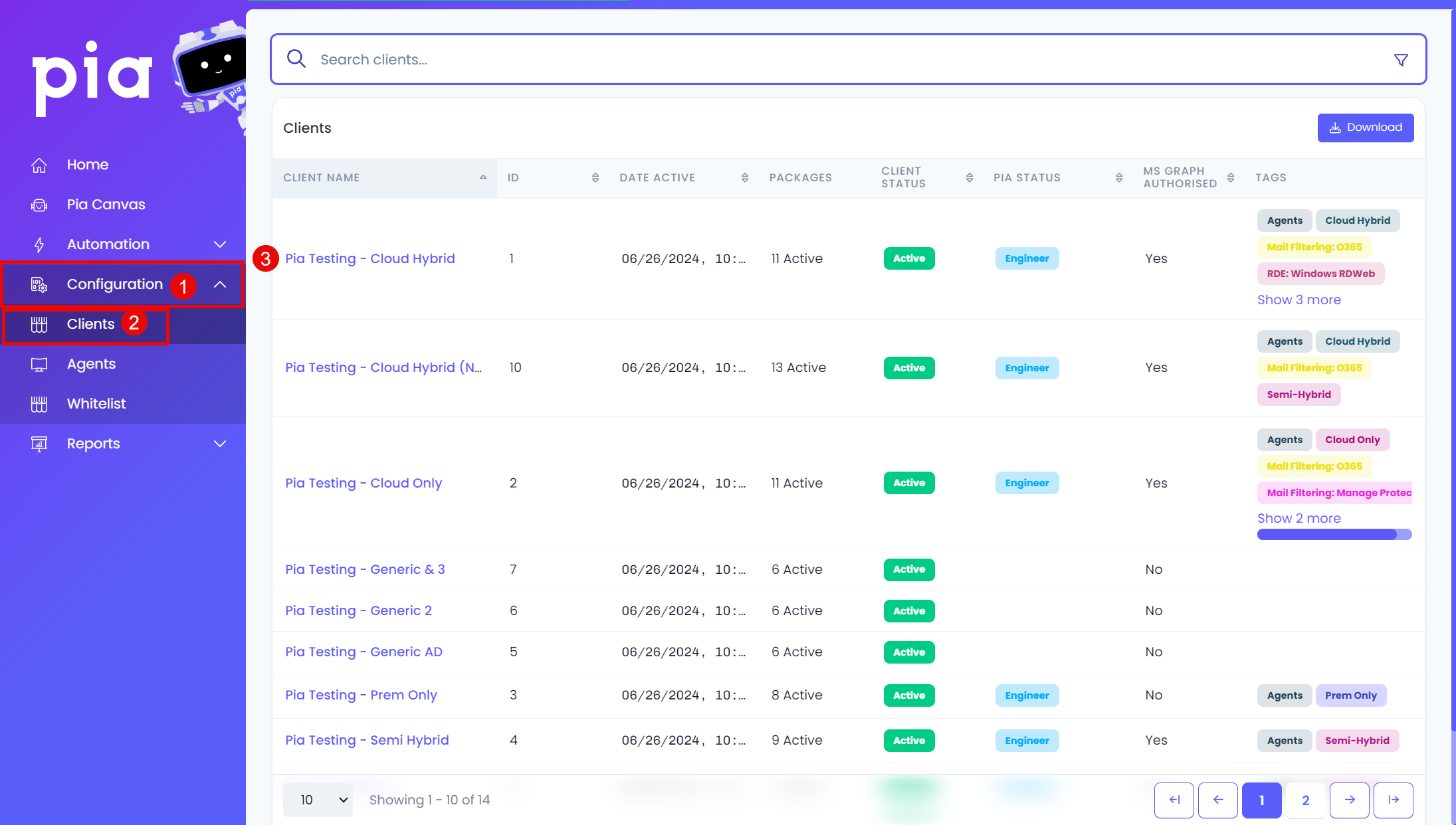Sort by Client Status arrows

970,177
